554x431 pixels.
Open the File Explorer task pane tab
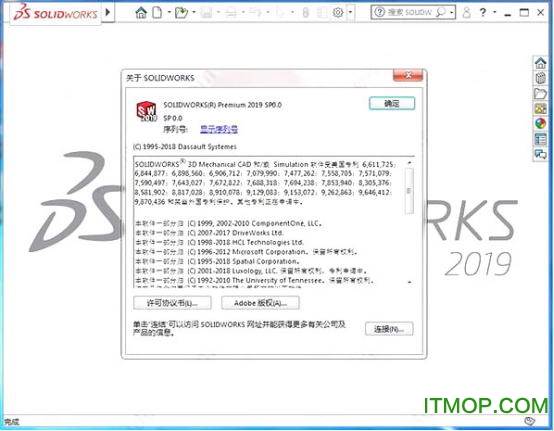point(540,93)
